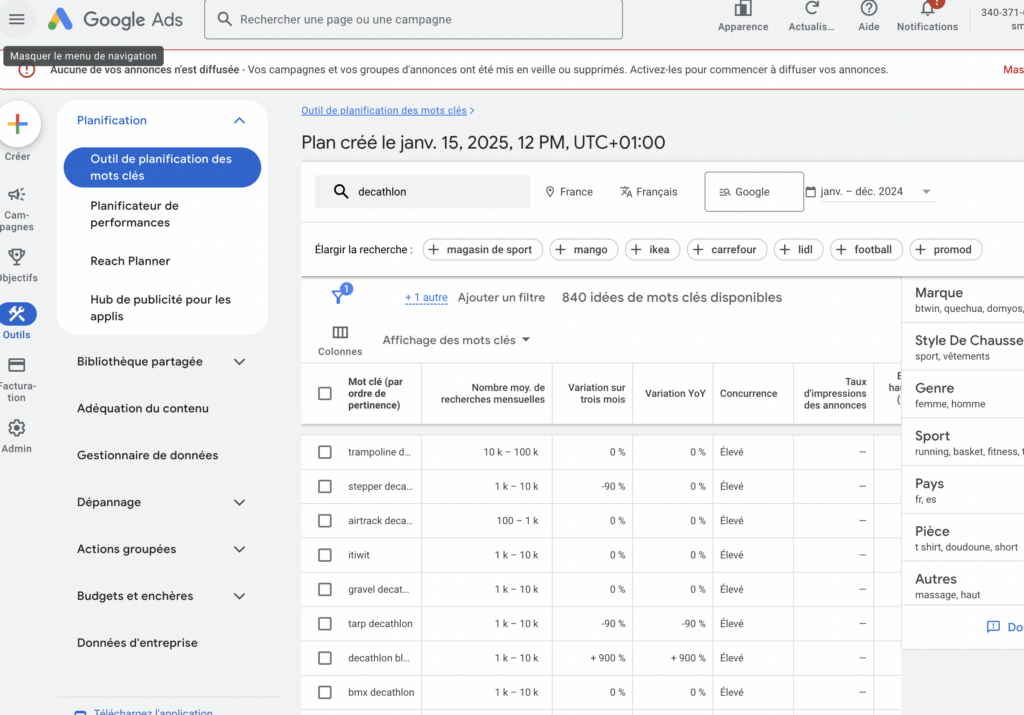Screen dimensions: 1024x715
Task: Collapse the Planification section
Action: (x=239, y=120)
